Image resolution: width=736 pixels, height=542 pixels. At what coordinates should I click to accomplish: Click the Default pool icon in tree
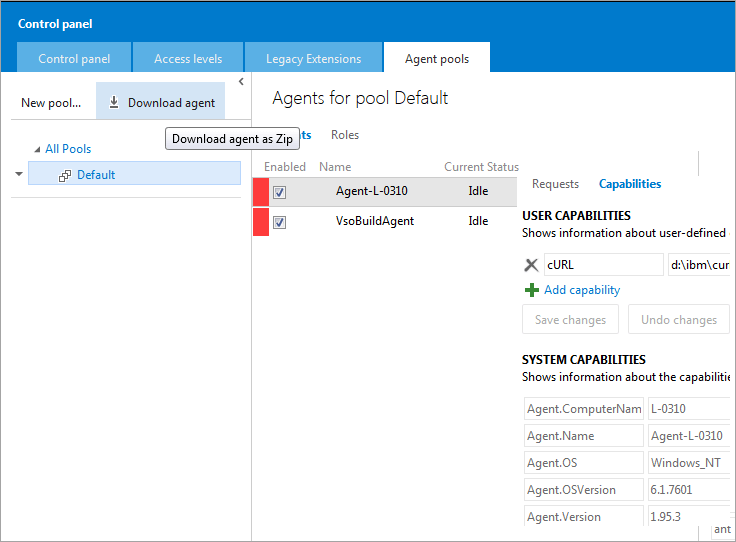pos(65,175)
